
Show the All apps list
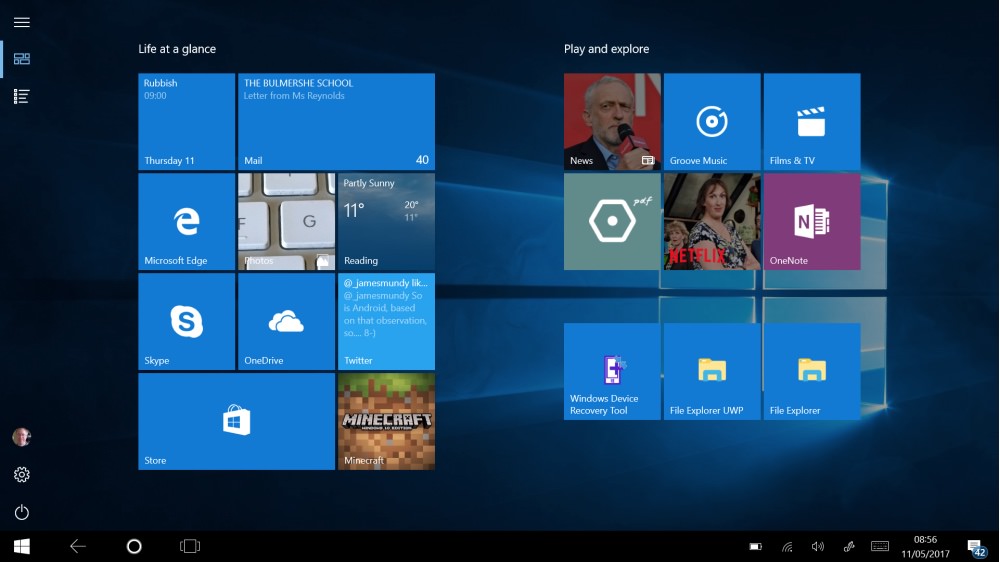tap(22, 96)
